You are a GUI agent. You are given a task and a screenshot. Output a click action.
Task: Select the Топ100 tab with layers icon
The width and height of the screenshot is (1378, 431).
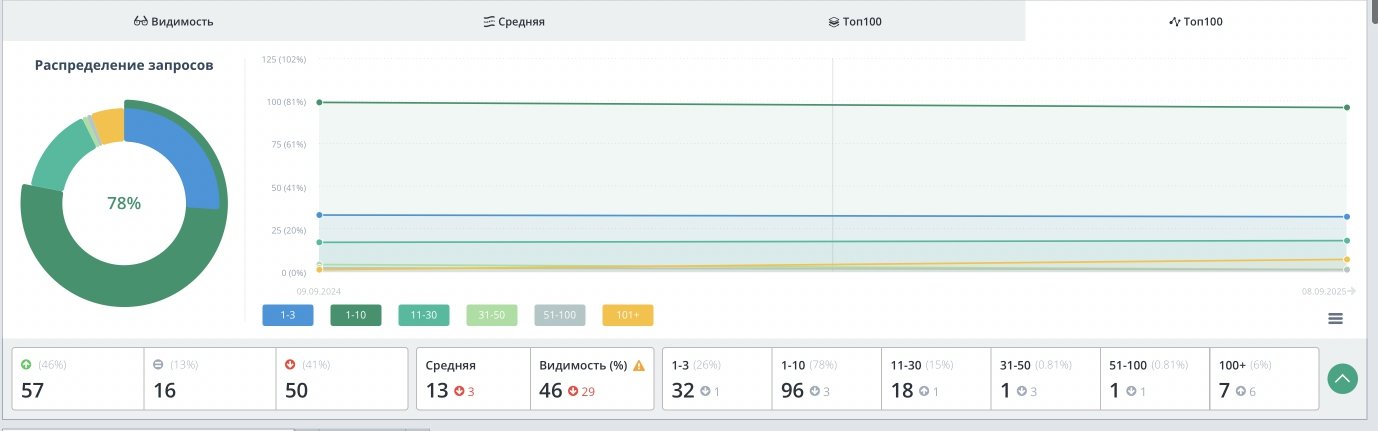855,21
